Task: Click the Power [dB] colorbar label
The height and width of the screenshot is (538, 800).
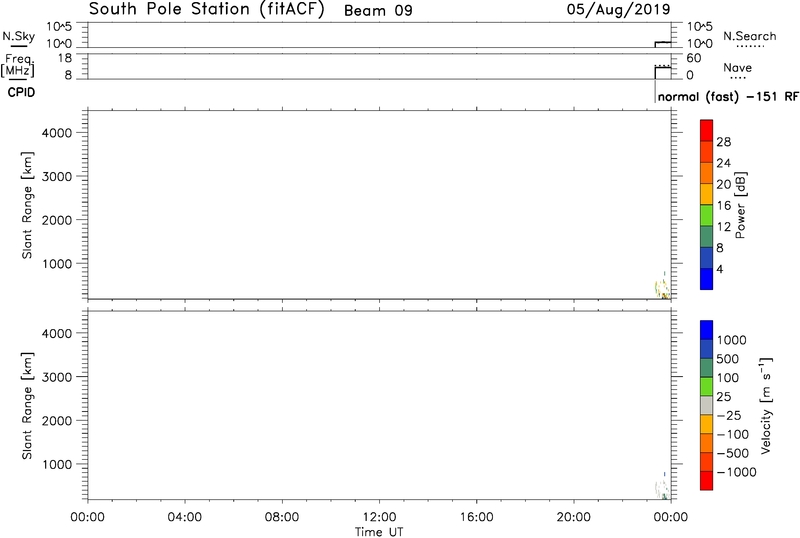Action: coord(740,205)
